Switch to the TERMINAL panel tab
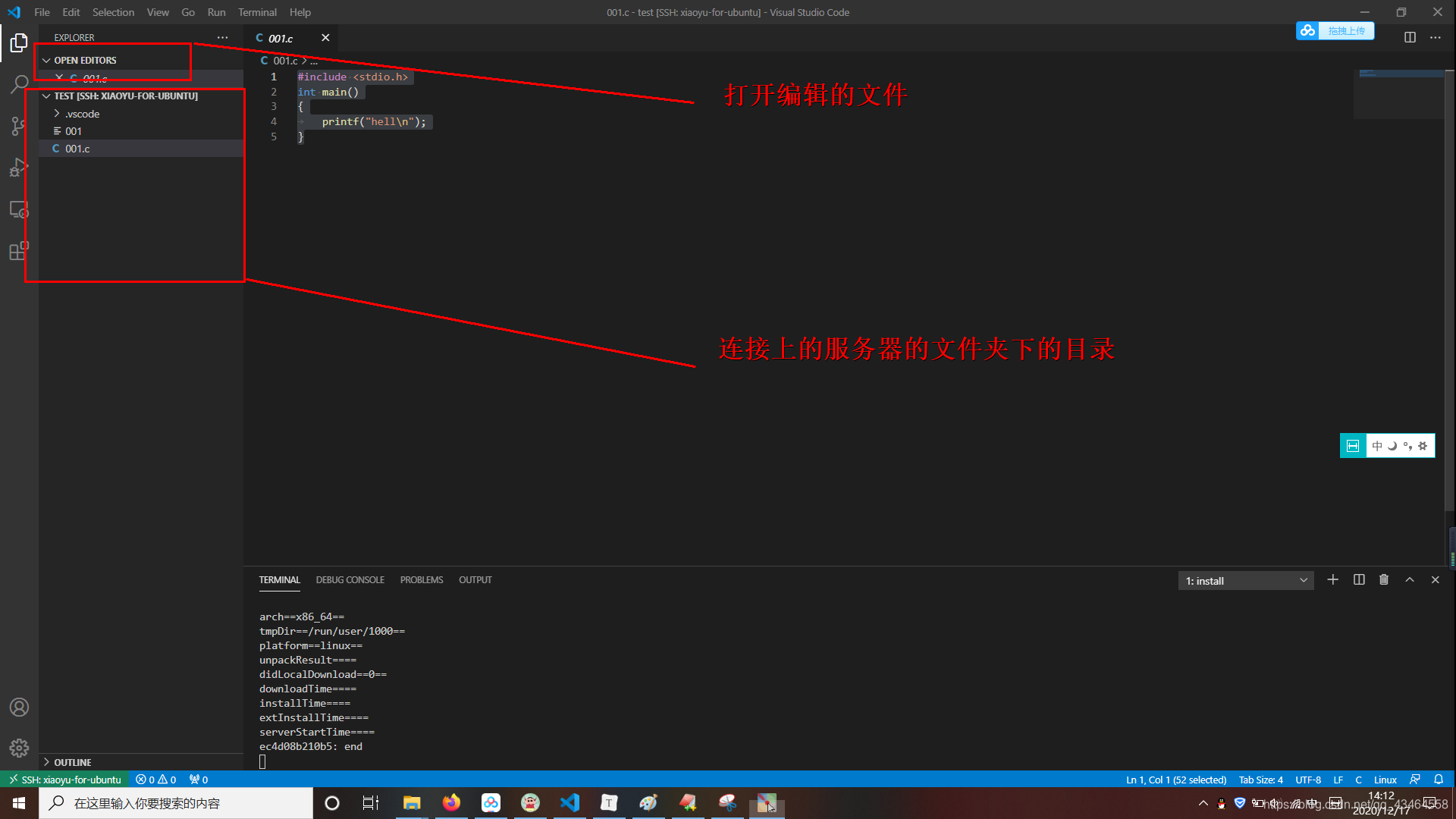 tap(279, 580)
